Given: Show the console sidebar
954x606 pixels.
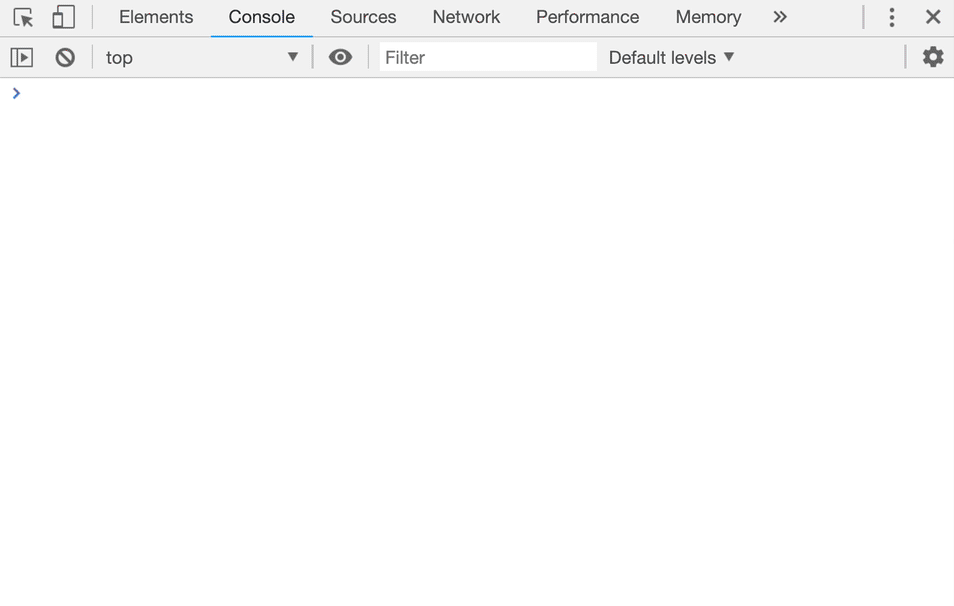Looking at the screenshot, I should click(x=21, y=57).
